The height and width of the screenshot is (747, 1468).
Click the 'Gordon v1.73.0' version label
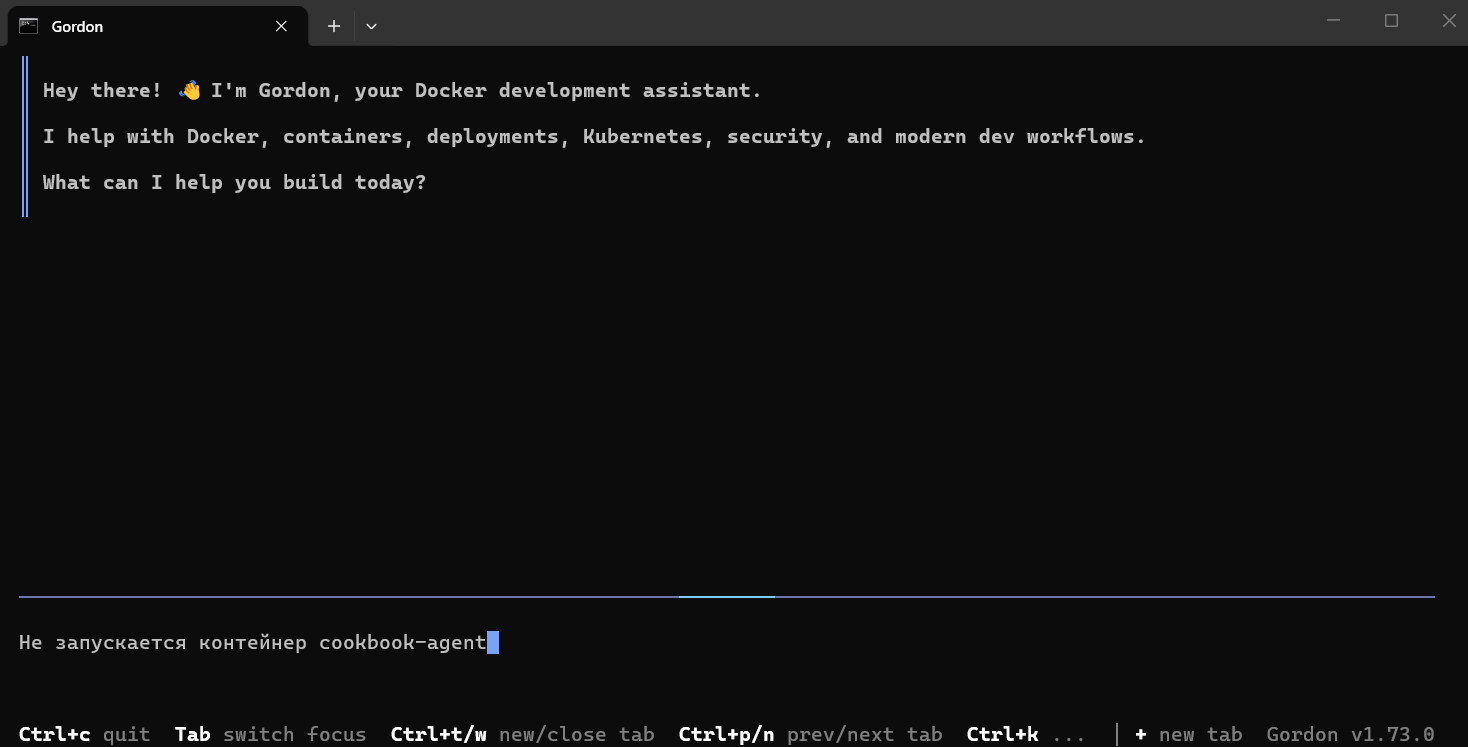[x=1350, y=735]
